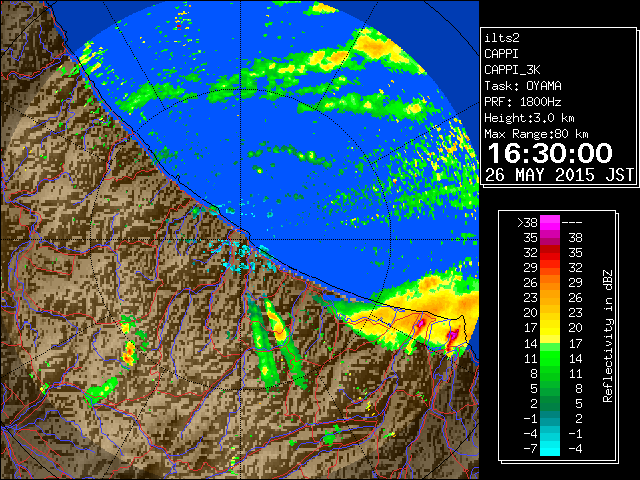Select the 'PRF: 1800Hz' text

pyautogui.click(x=522, y=102)
